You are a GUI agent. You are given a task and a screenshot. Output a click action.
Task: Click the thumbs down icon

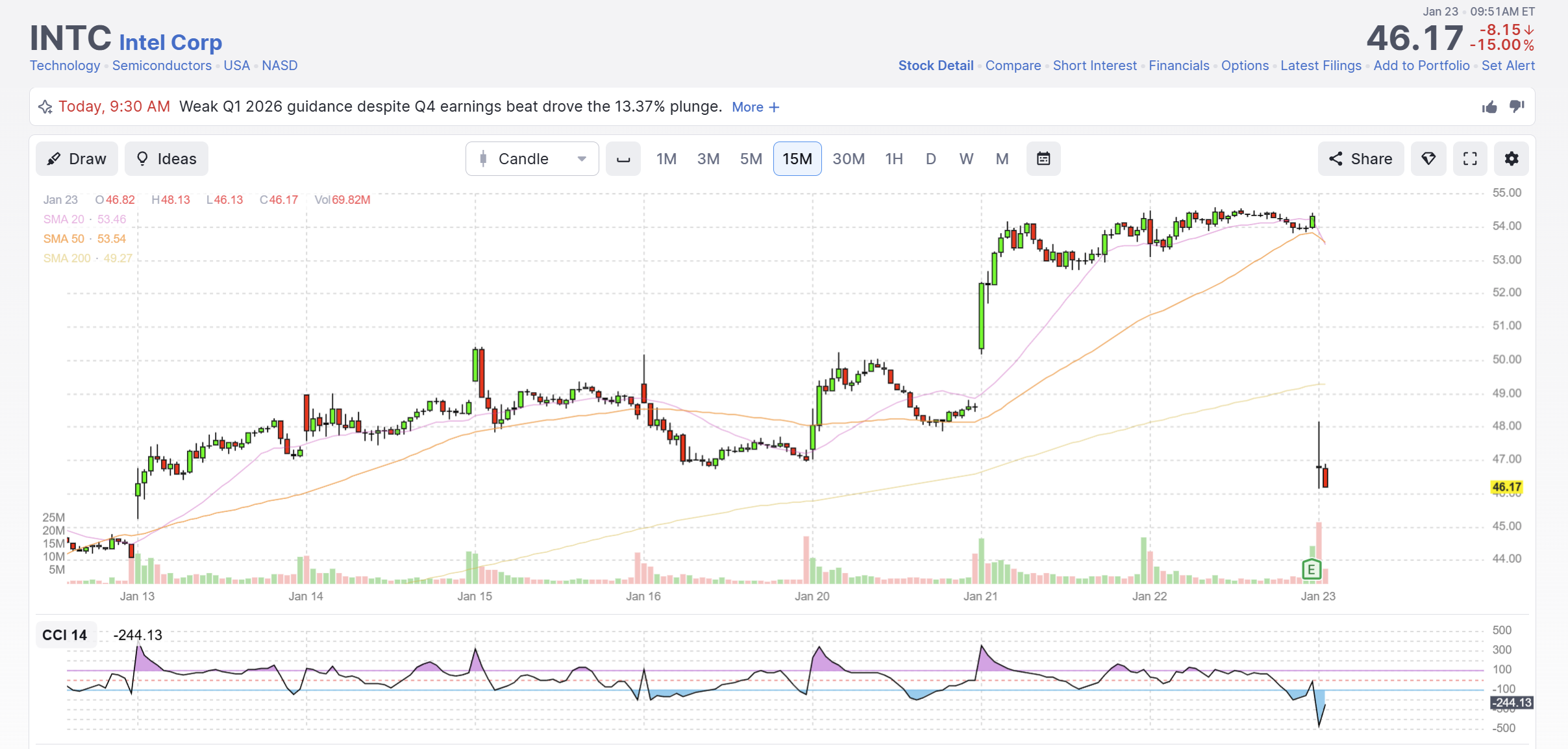(1517, 107)
